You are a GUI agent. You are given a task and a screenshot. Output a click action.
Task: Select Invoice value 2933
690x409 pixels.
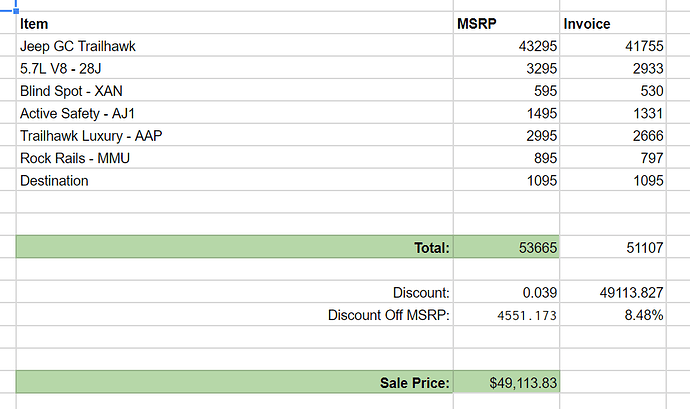click(613, 68)
